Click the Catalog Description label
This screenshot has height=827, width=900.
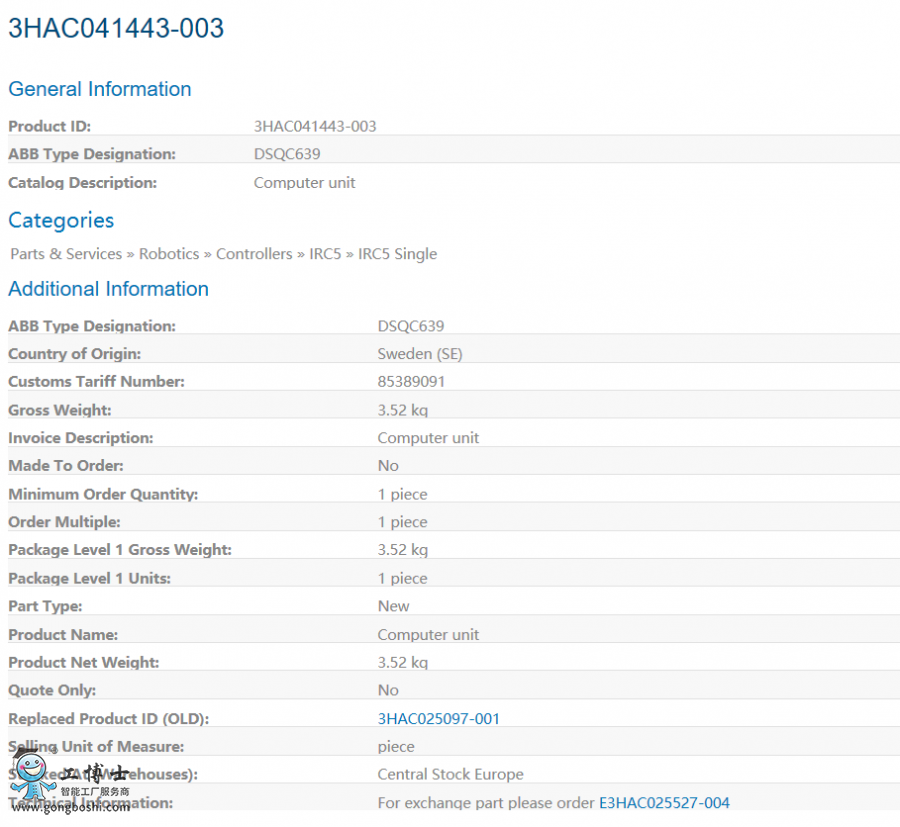[x=83, y=183]
